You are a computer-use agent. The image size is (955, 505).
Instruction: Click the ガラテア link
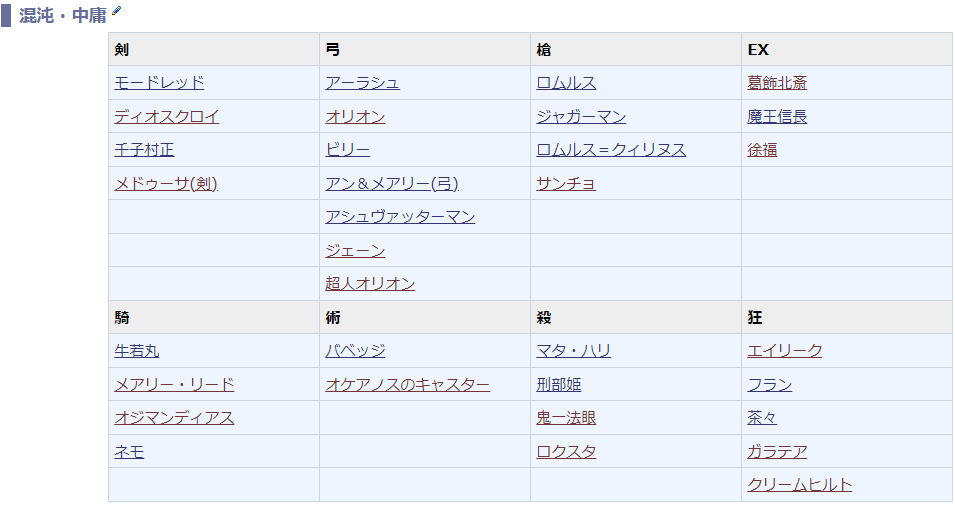777,452
